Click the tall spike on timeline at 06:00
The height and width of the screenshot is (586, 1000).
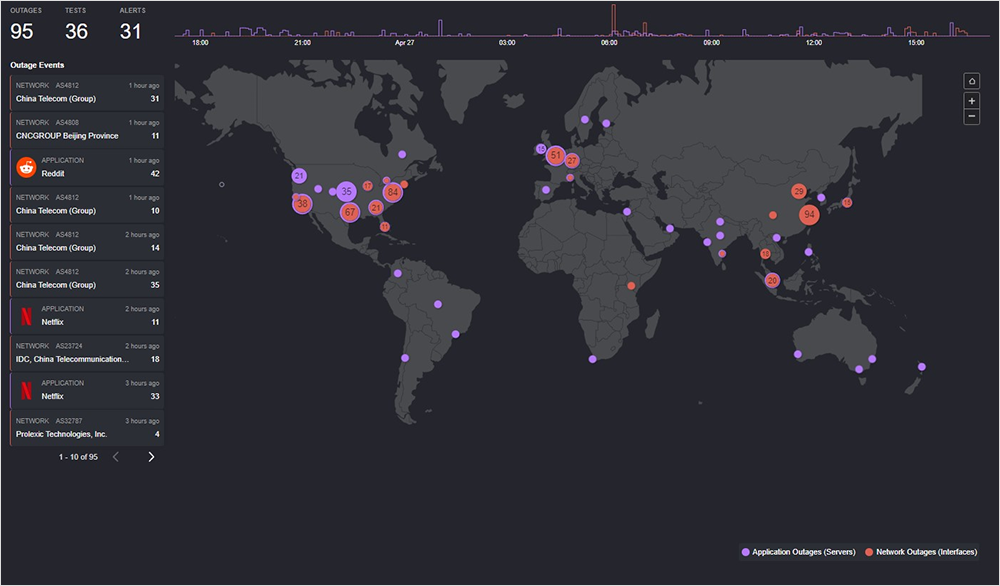[613, 20]
